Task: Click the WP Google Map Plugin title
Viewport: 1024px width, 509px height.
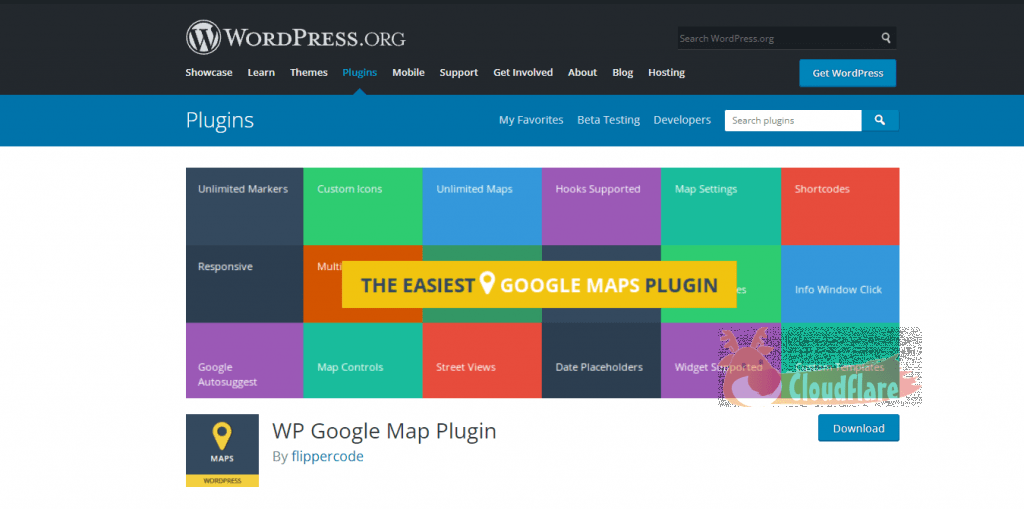Action: click(384, 431)
